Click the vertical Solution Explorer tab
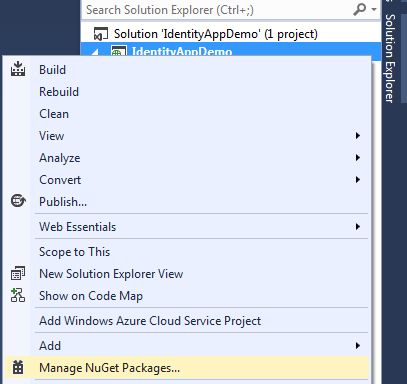Screen dimensions: 407x384 click(390, 58)
